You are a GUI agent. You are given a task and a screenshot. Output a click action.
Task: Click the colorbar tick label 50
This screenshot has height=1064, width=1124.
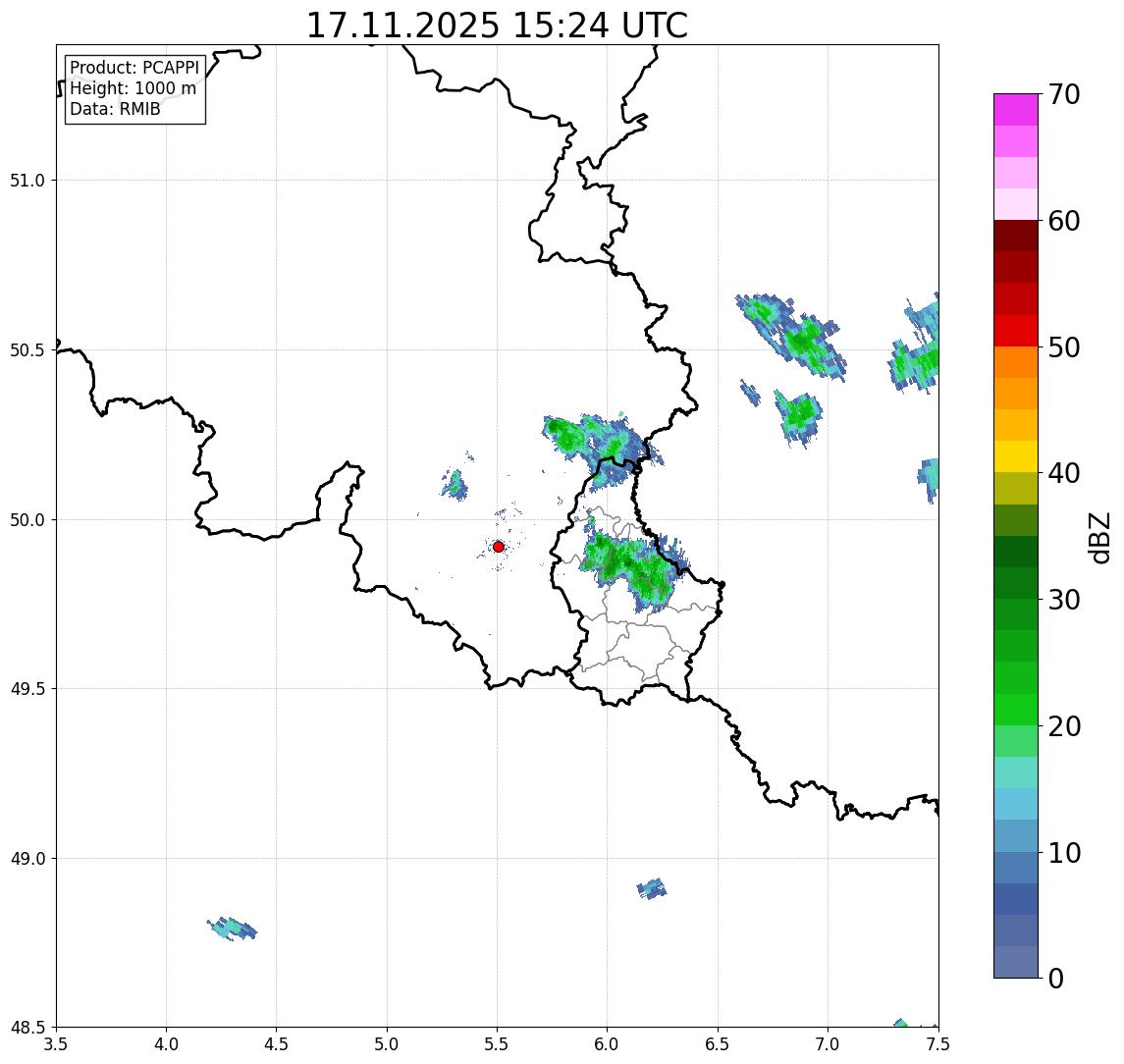[x=1064, y=347]
